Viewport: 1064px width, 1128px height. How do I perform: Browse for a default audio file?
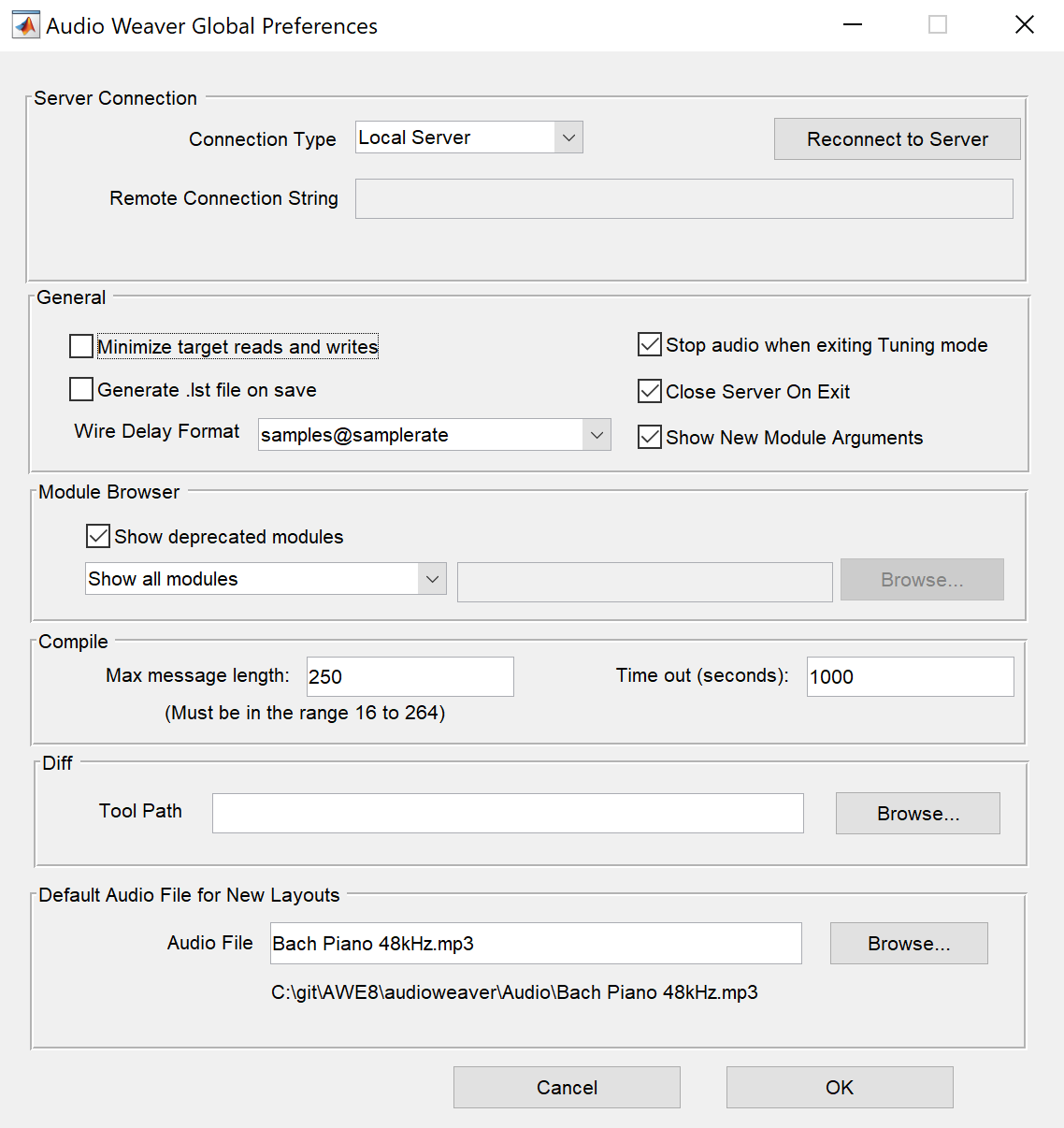(908, 943)
